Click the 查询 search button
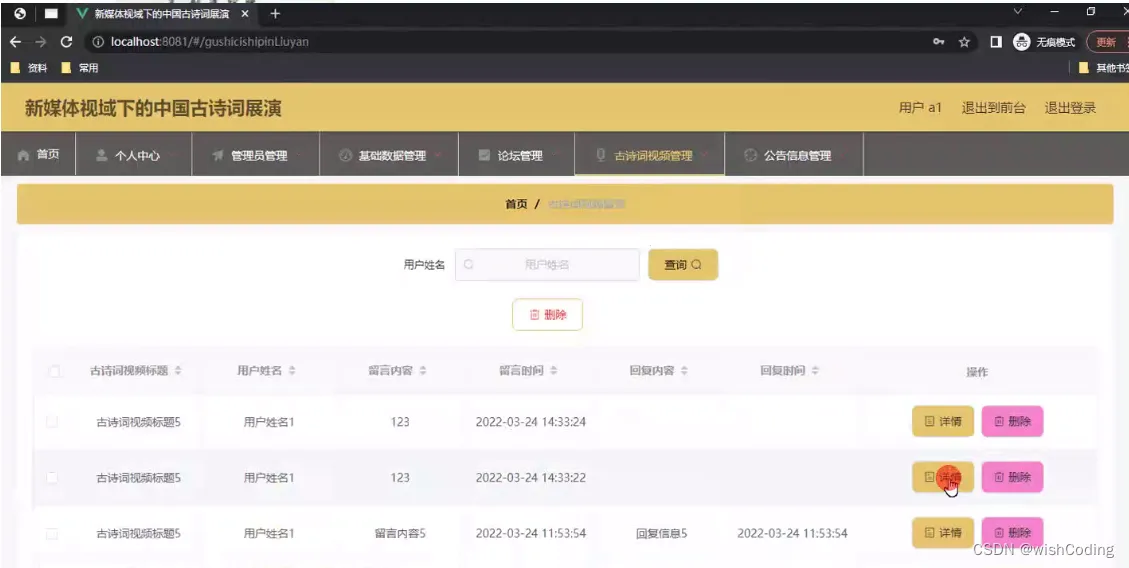 (683, 265)
